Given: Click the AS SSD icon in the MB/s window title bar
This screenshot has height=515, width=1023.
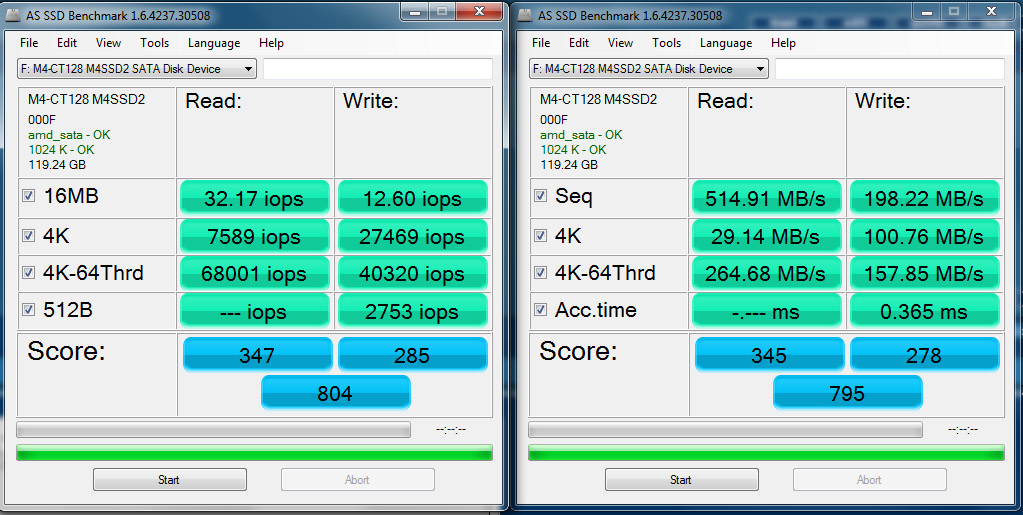Looking at the screenshot, I should click(x=526, y=14).
